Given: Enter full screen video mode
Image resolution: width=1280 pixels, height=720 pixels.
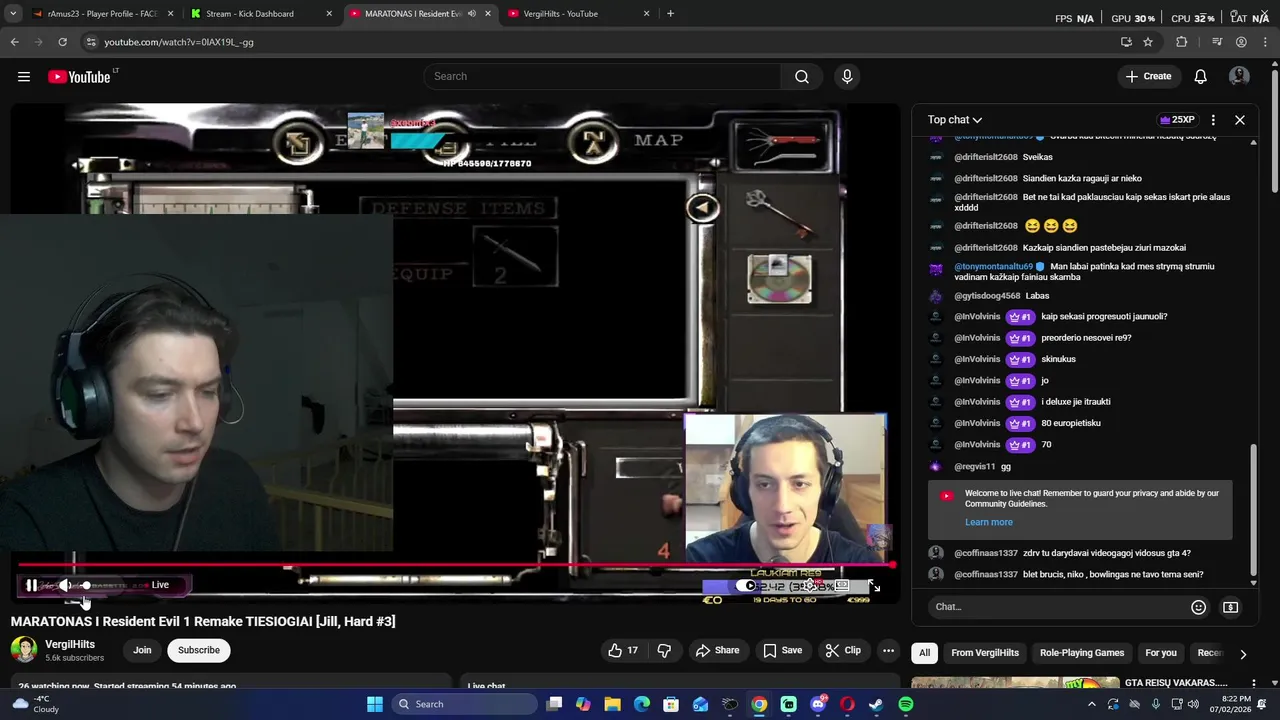Looking at the screenshot, I should tap(873, 586).
